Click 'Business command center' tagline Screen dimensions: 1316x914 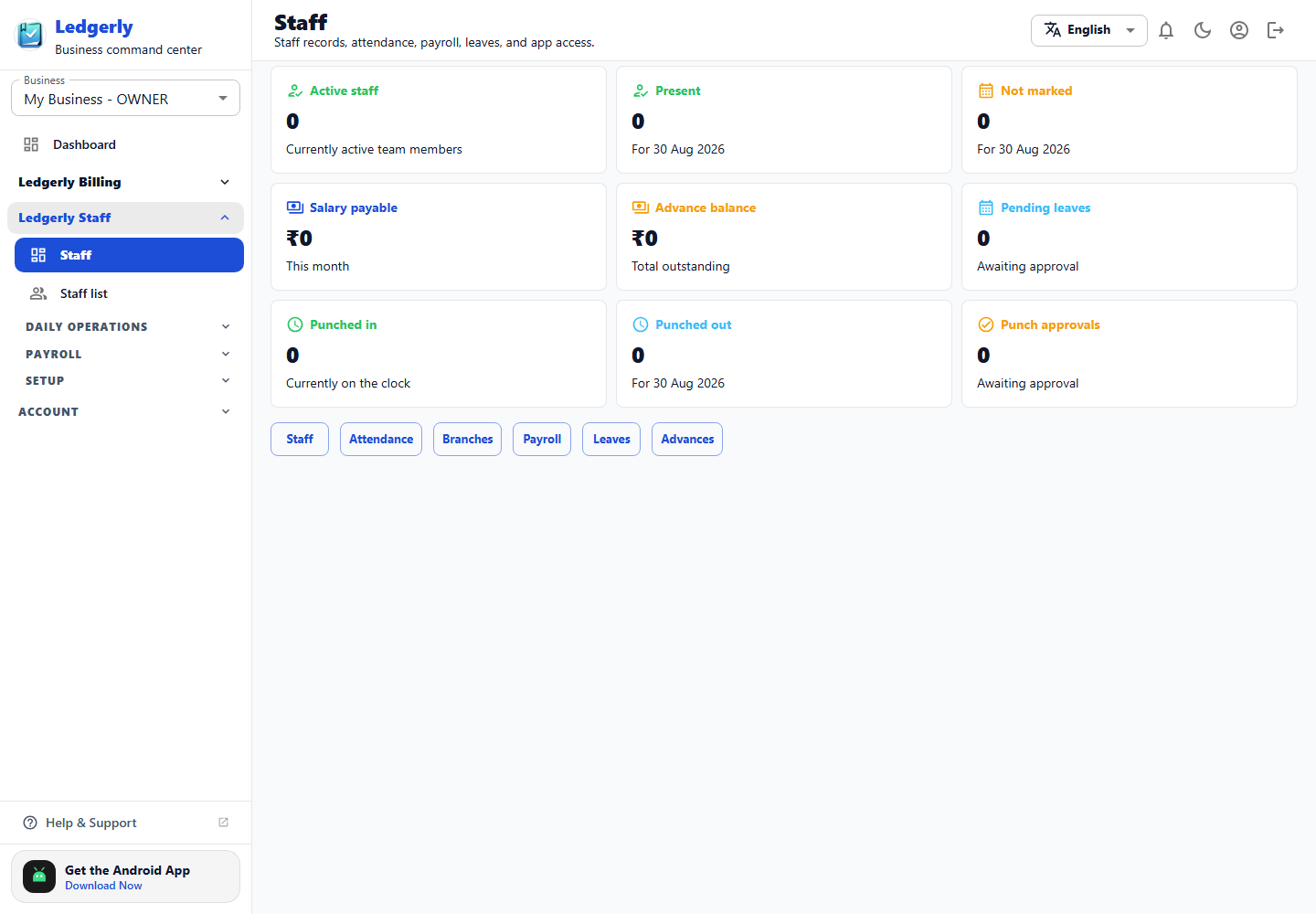128,49
